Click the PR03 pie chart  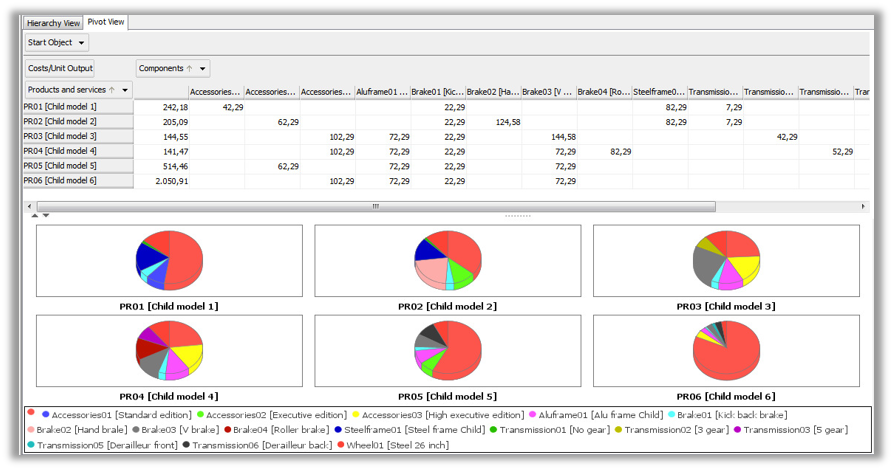pyautogui.click(x=726, y=260)
